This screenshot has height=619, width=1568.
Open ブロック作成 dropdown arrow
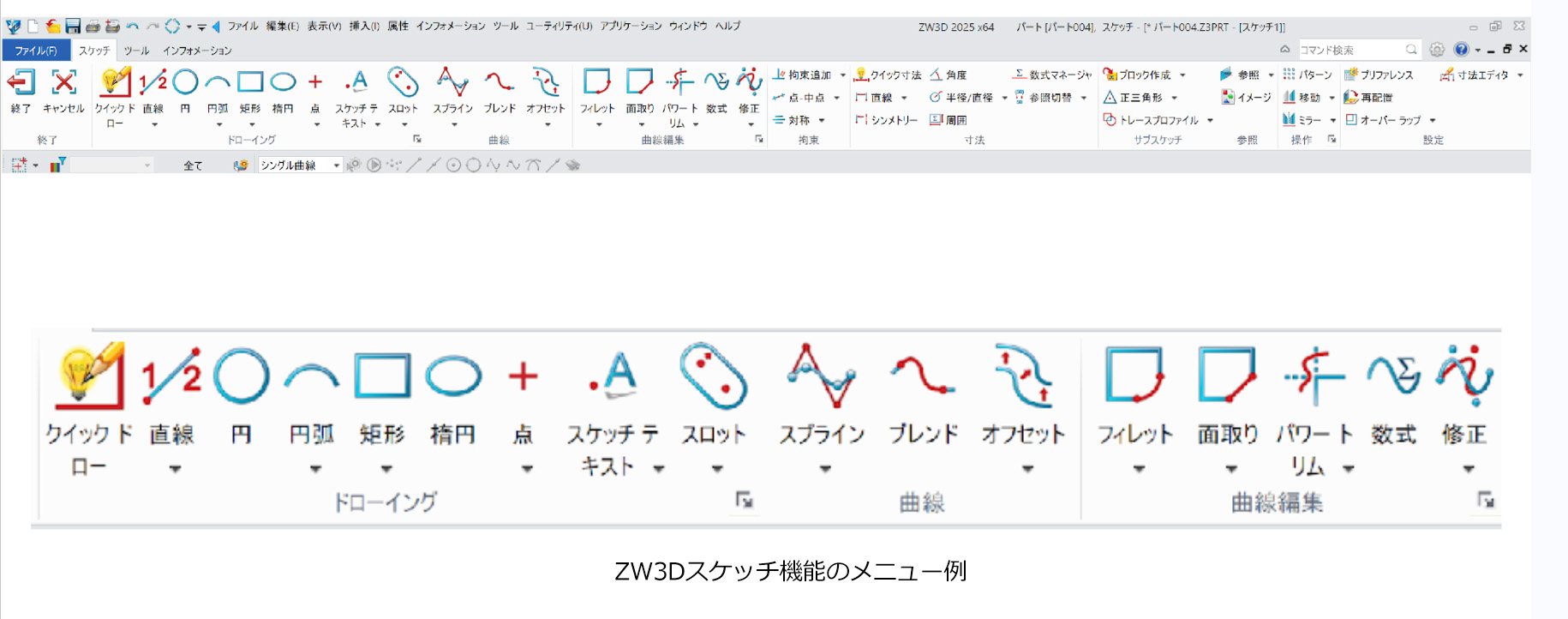1182,75
